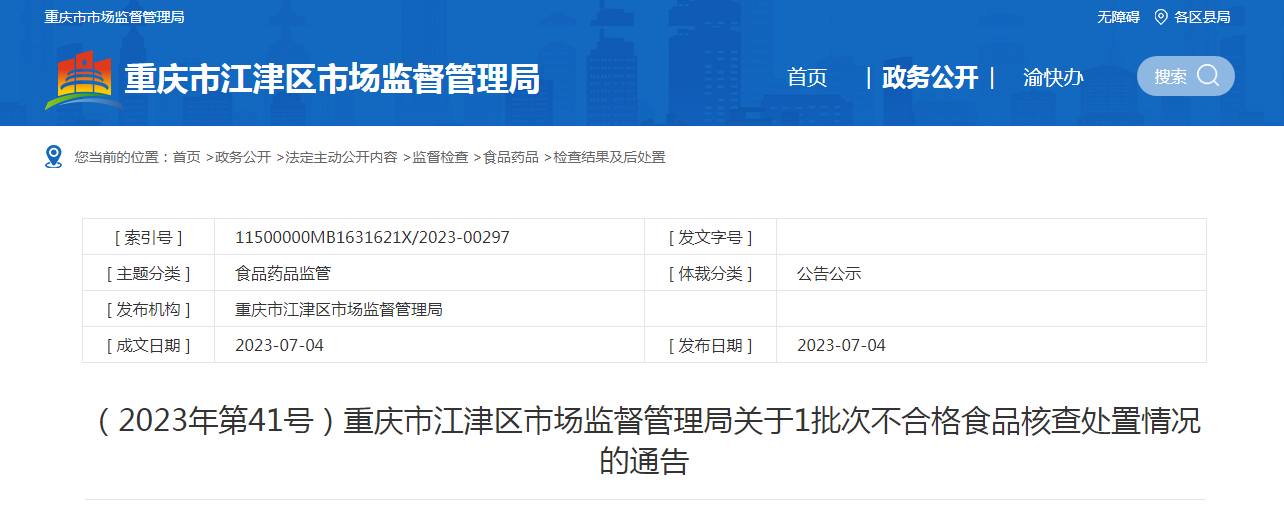This screenshot has height=509, width=1284.
Task: Click the announcement title 2023年第41号
Action: point(645,441)
